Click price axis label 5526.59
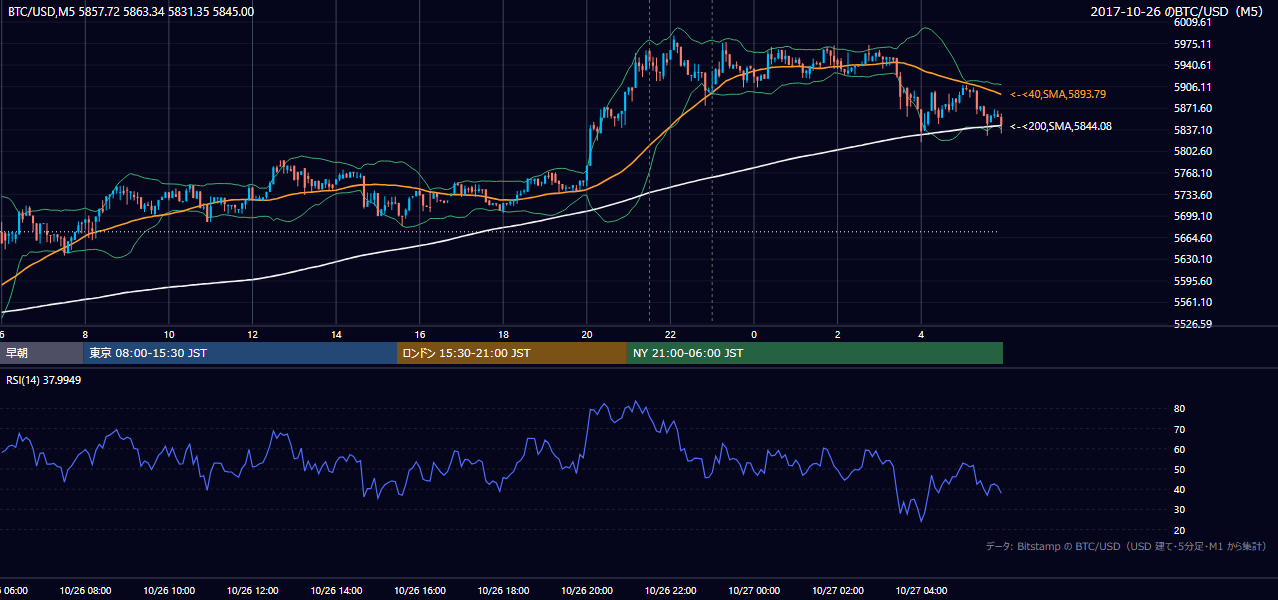This screenshot has width=1278, height=600. click(1193, 324)
